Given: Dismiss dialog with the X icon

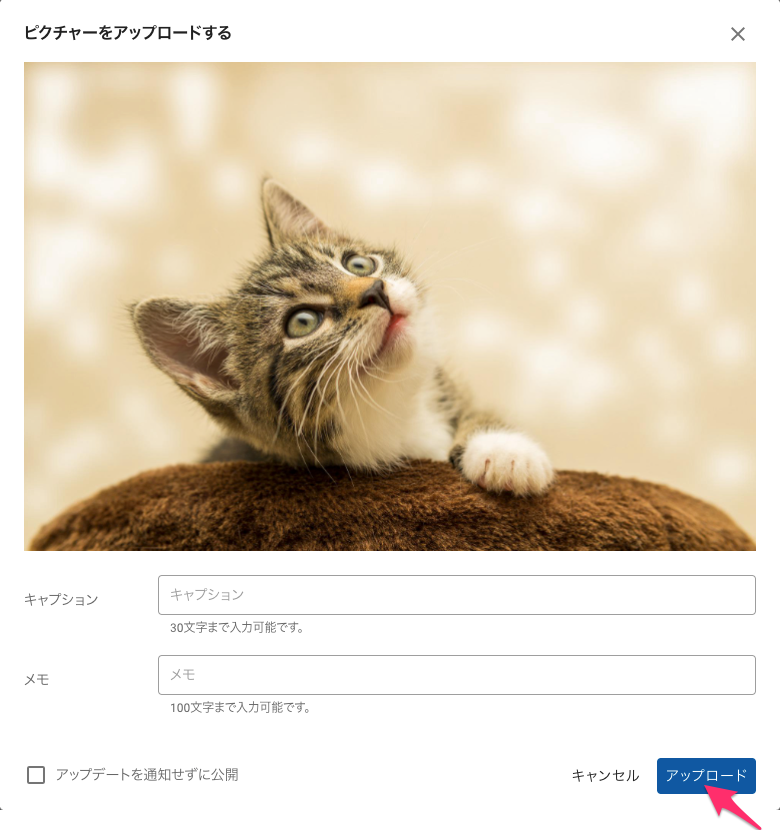Looking at the screenshot, I should tap(738, 34).
